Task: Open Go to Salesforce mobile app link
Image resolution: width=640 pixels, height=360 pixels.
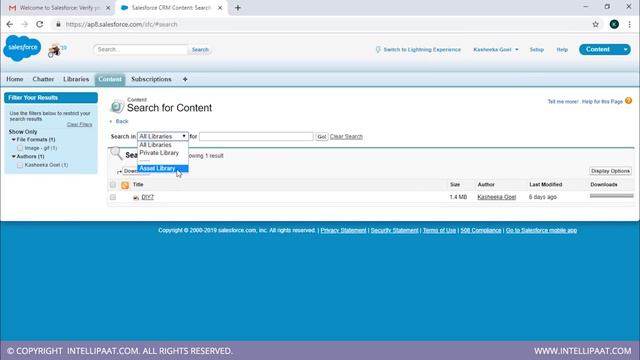Action: pyautogui.click(x=541, y=231)
